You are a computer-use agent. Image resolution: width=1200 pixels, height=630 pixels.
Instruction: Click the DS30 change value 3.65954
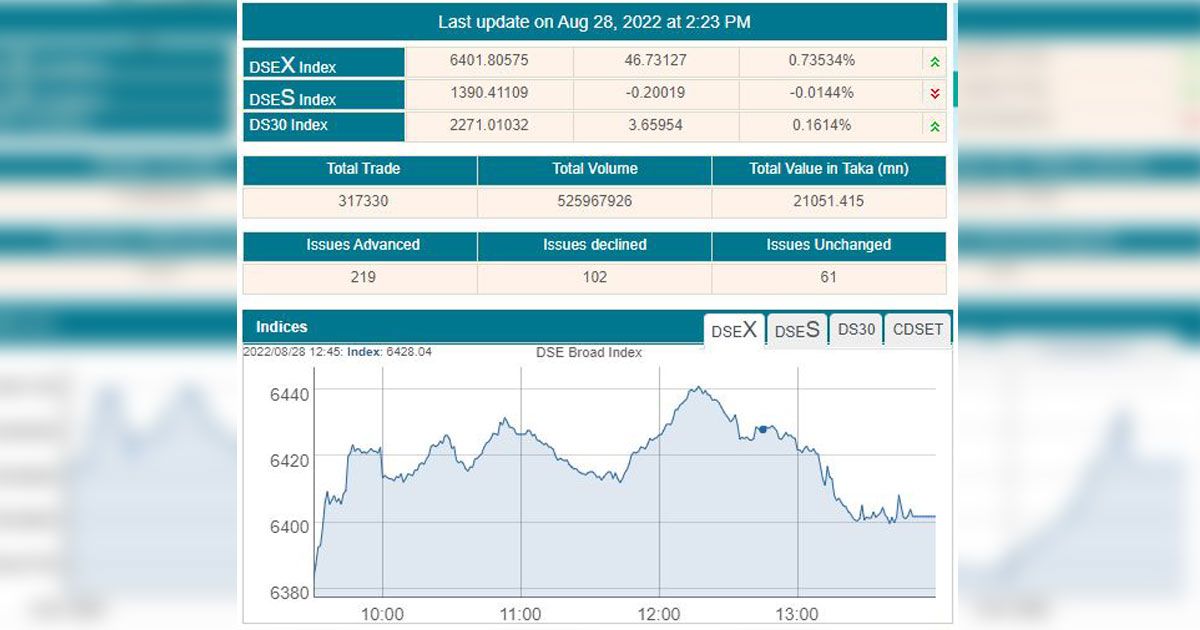[656, 125]
